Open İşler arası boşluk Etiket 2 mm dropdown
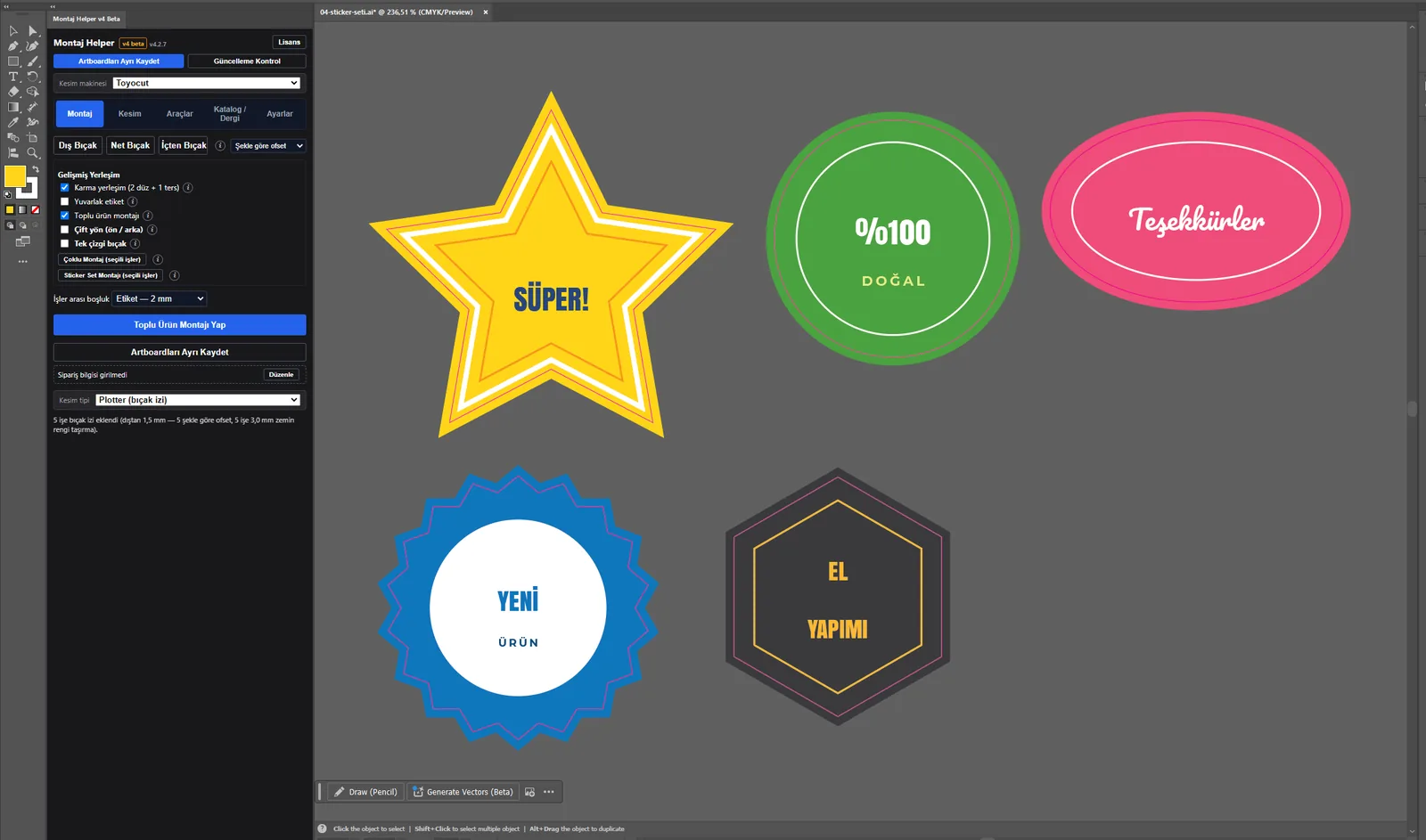Screen dimensions: 1426x840 [160, 298]
